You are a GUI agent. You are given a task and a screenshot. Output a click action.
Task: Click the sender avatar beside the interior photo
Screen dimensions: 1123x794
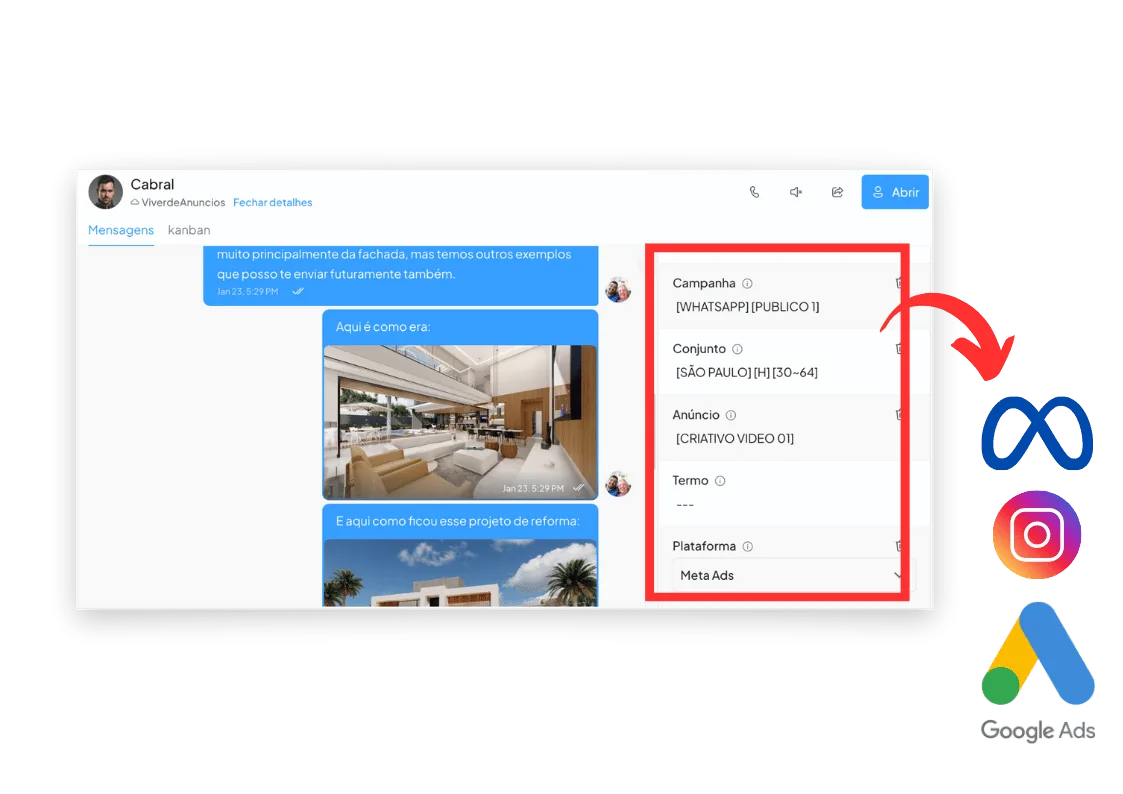(618, 485)
